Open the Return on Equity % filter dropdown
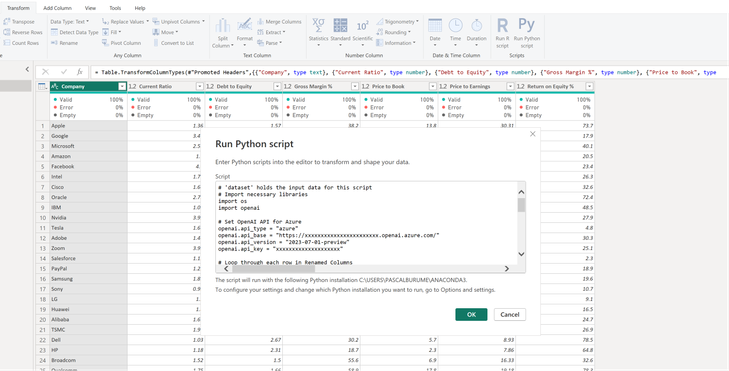Image resolution: width=729 pixels, height=371 pixels. point(589,86)
